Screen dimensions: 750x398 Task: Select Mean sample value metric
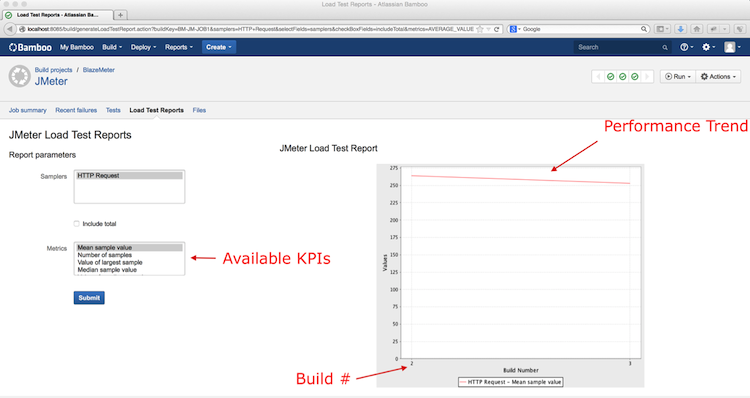(129, 247)
